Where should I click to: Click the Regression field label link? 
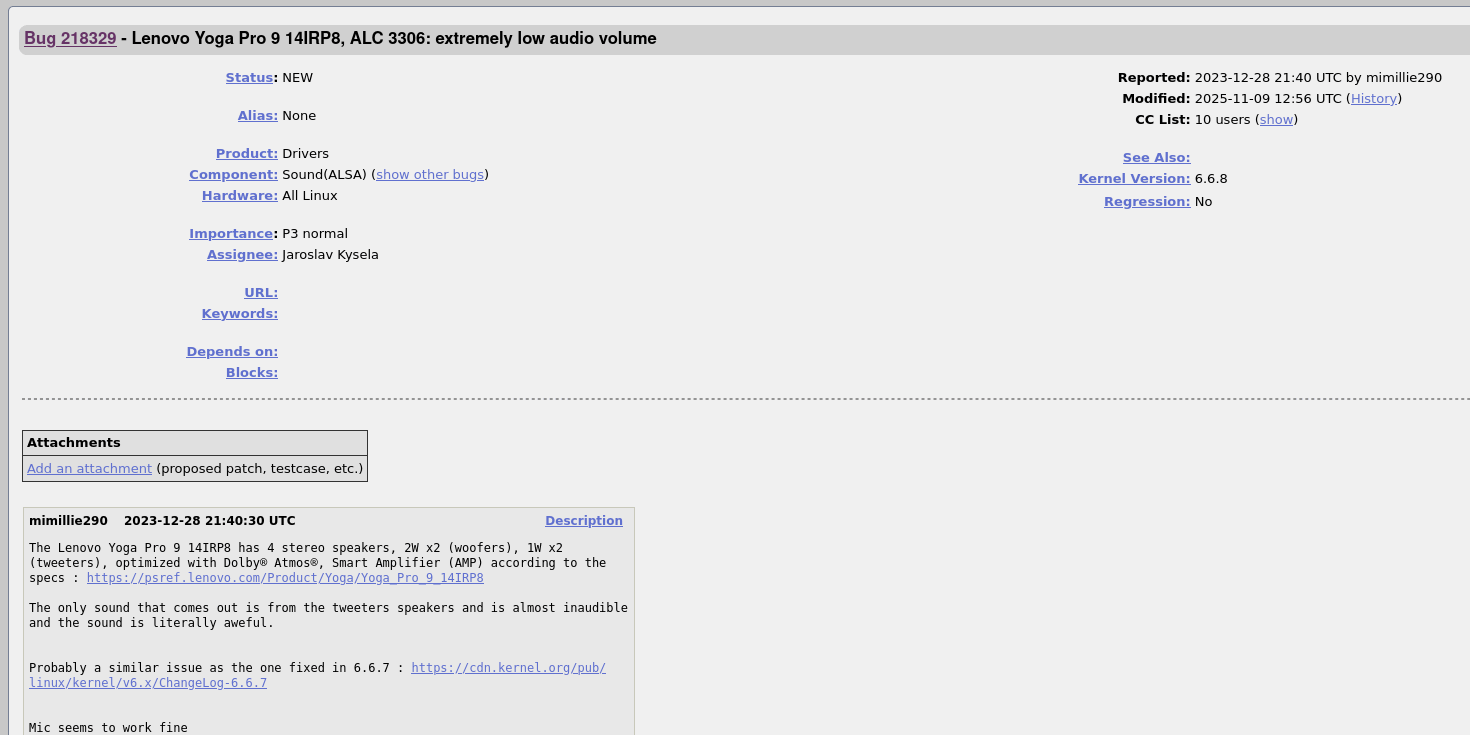1146,202
